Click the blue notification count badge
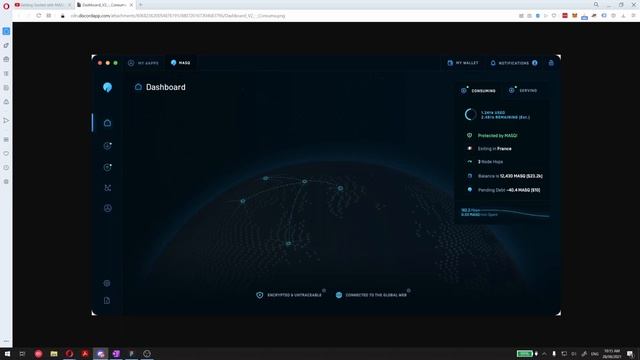This screenshot has height=360, width=640. click(535, 63)
